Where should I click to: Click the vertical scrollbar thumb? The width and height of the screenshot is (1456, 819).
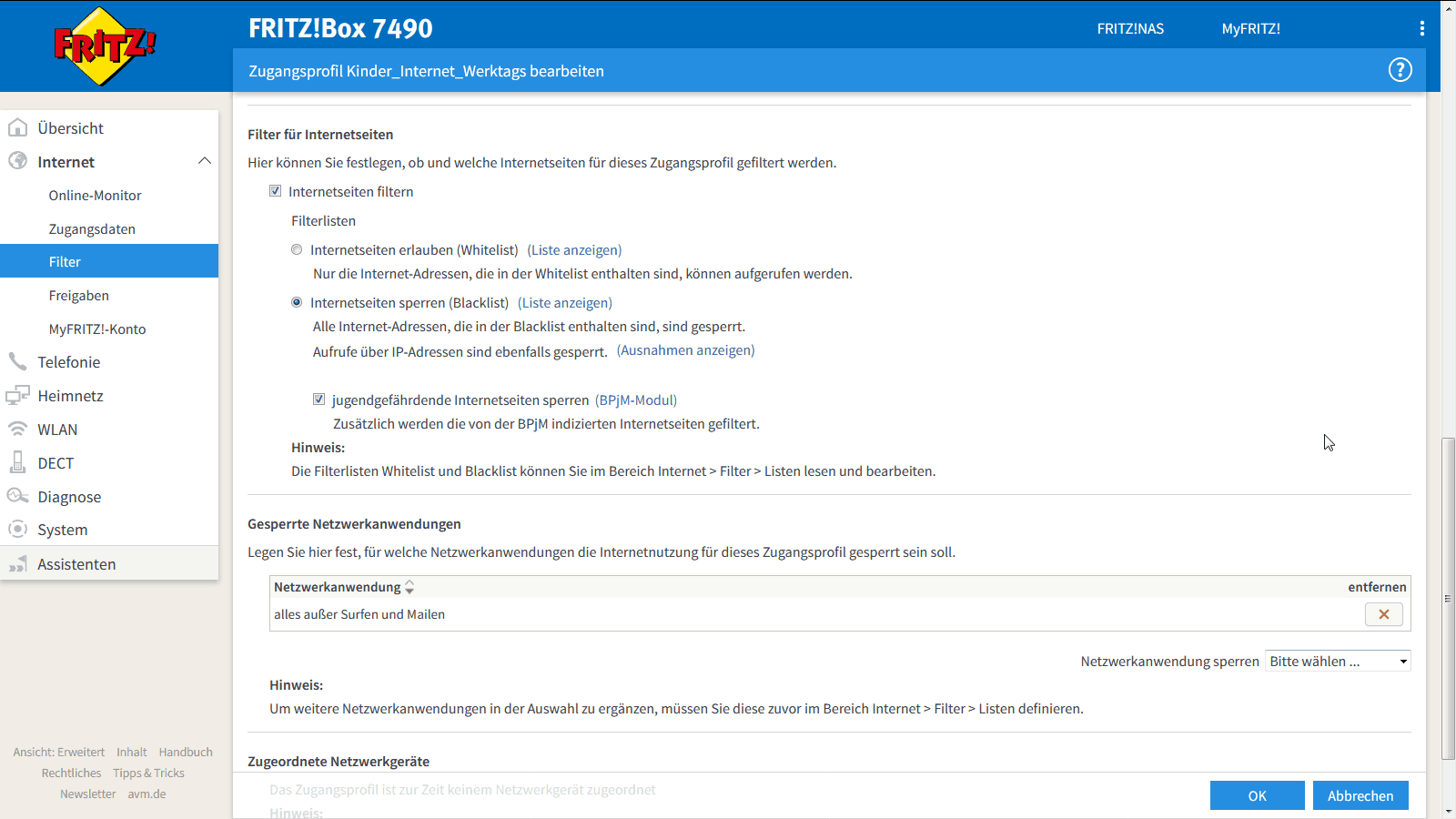(x=1448, y=598)
